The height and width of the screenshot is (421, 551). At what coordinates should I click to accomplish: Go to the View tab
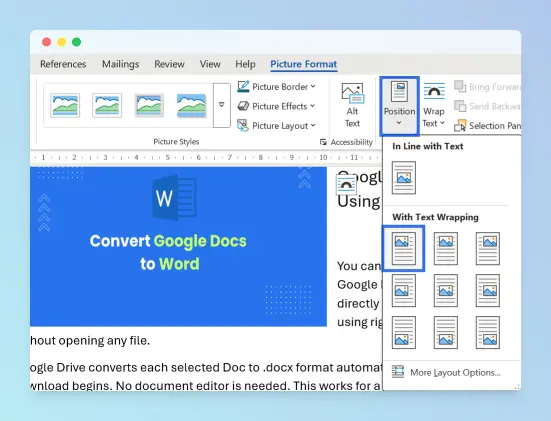[210, 64]
